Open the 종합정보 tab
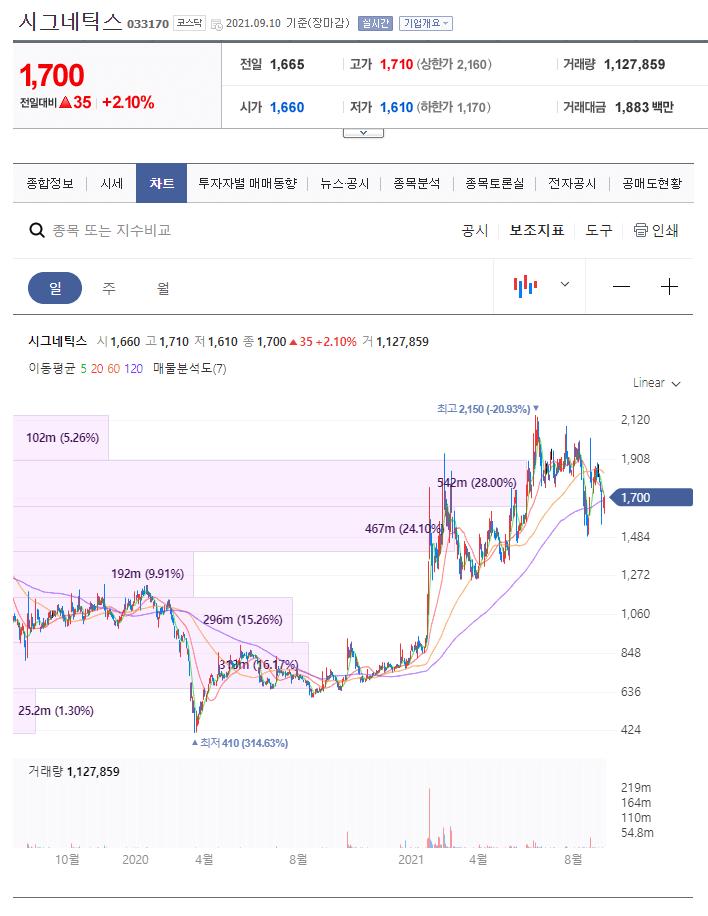 pos(50,183)
